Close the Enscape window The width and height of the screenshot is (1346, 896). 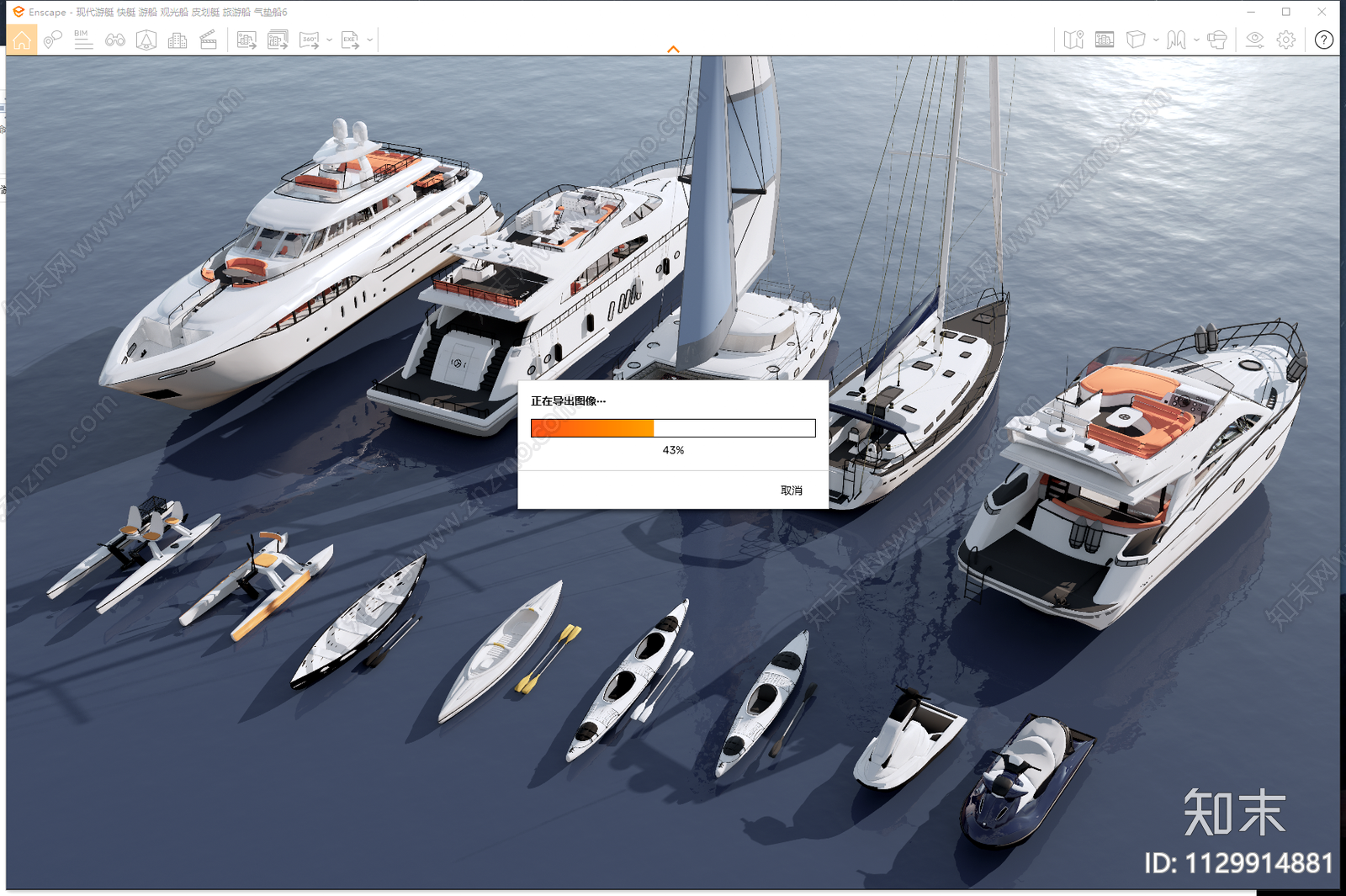point(1322,12)
